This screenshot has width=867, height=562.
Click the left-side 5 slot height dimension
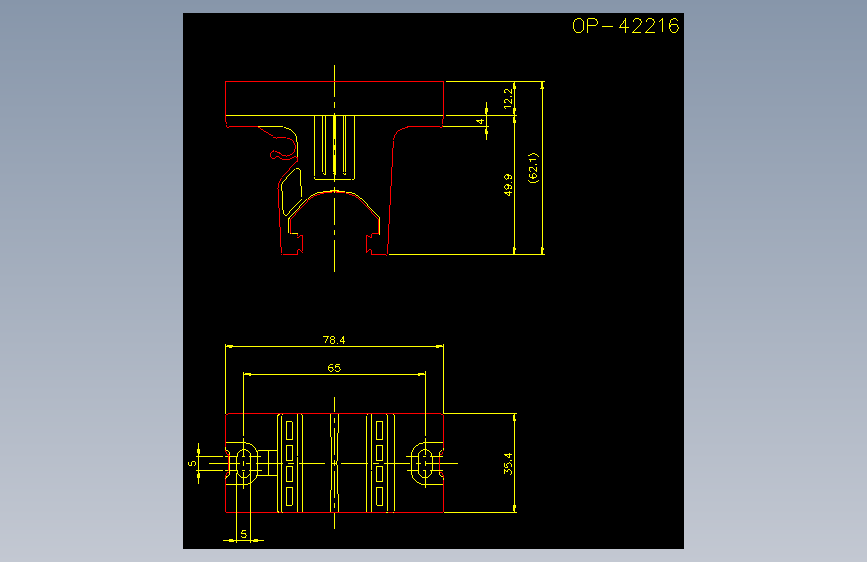(x=192, y=464)
